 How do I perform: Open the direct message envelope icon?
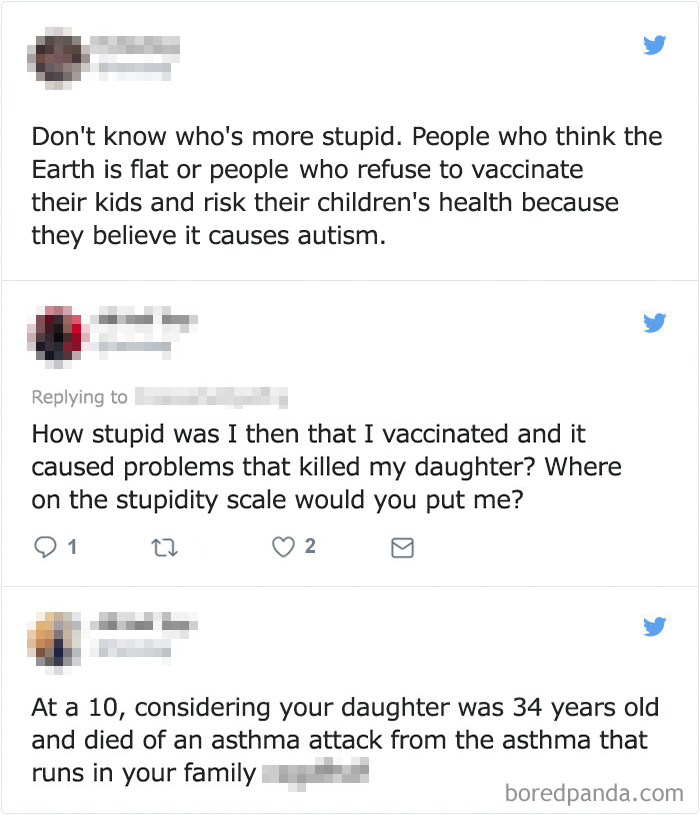click(x=402, y=548)
